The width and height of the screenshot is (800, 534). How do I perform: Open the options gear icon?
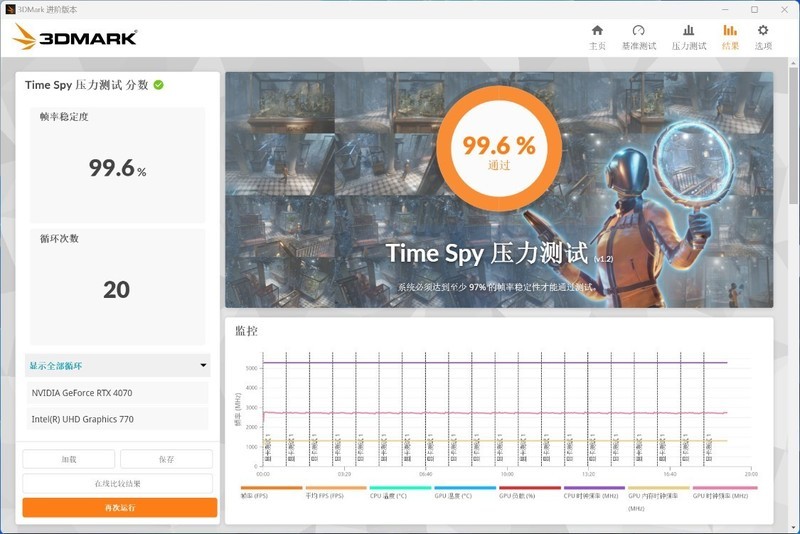point(763,30)
